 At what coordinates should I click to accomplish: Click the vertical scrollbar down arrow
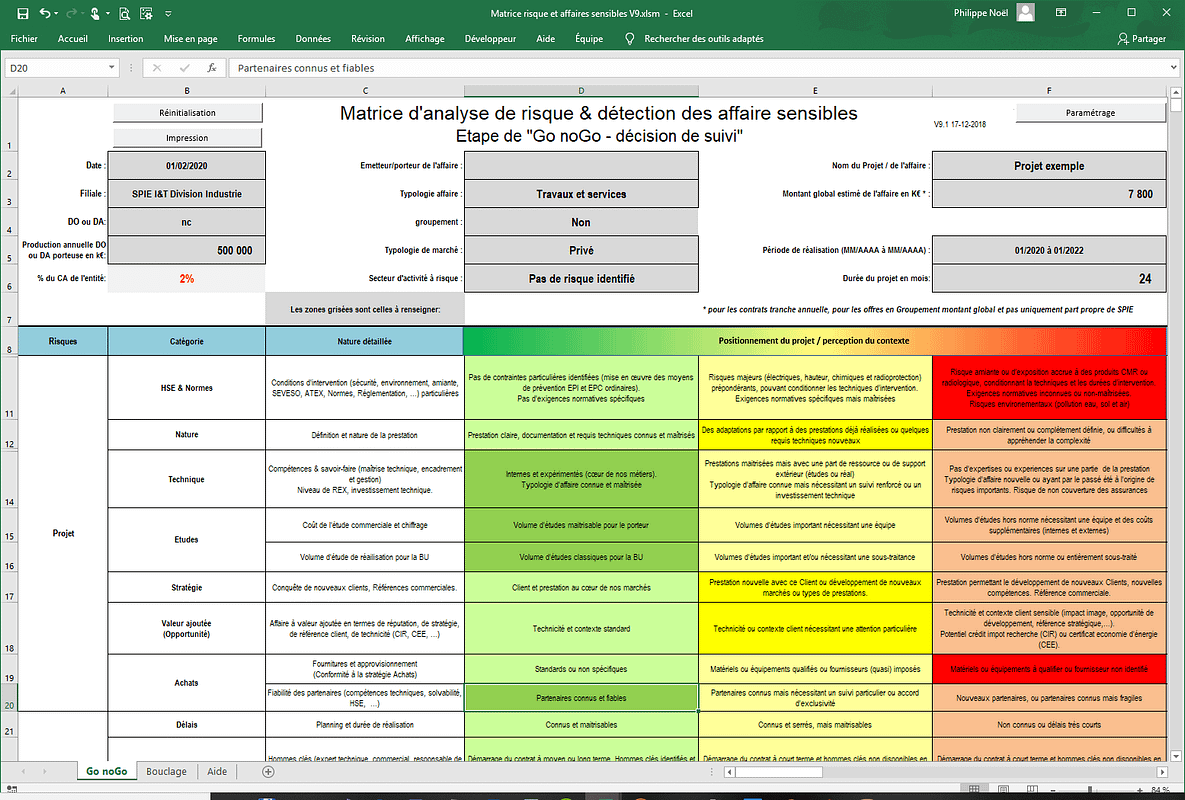(x=1175, y=755)
